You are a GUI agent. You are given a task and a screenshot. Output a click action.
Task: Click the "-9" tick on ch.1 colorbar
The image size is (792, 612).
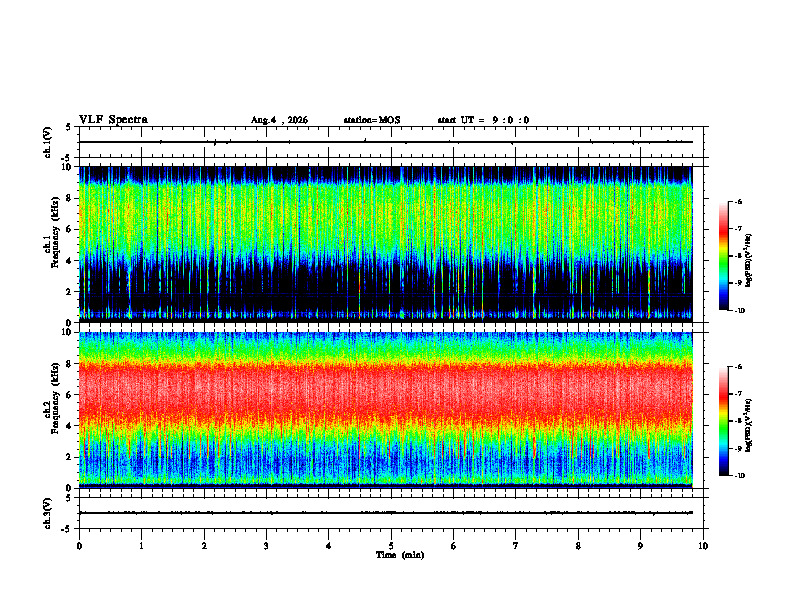(x=738, y=283)
